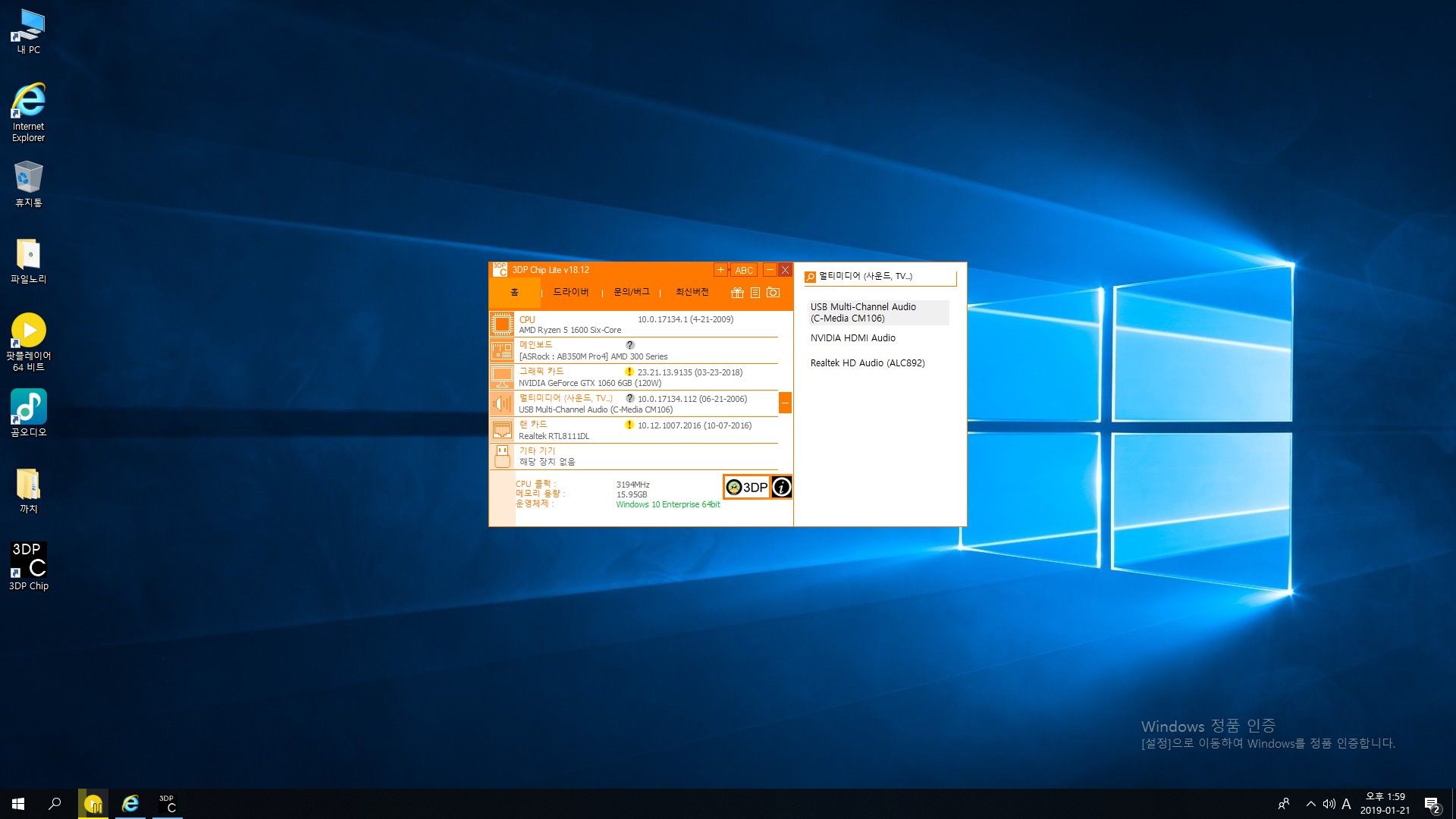
Task: Select Realtek HD Audio (ALC892) in list
Action: pos(868,363)
